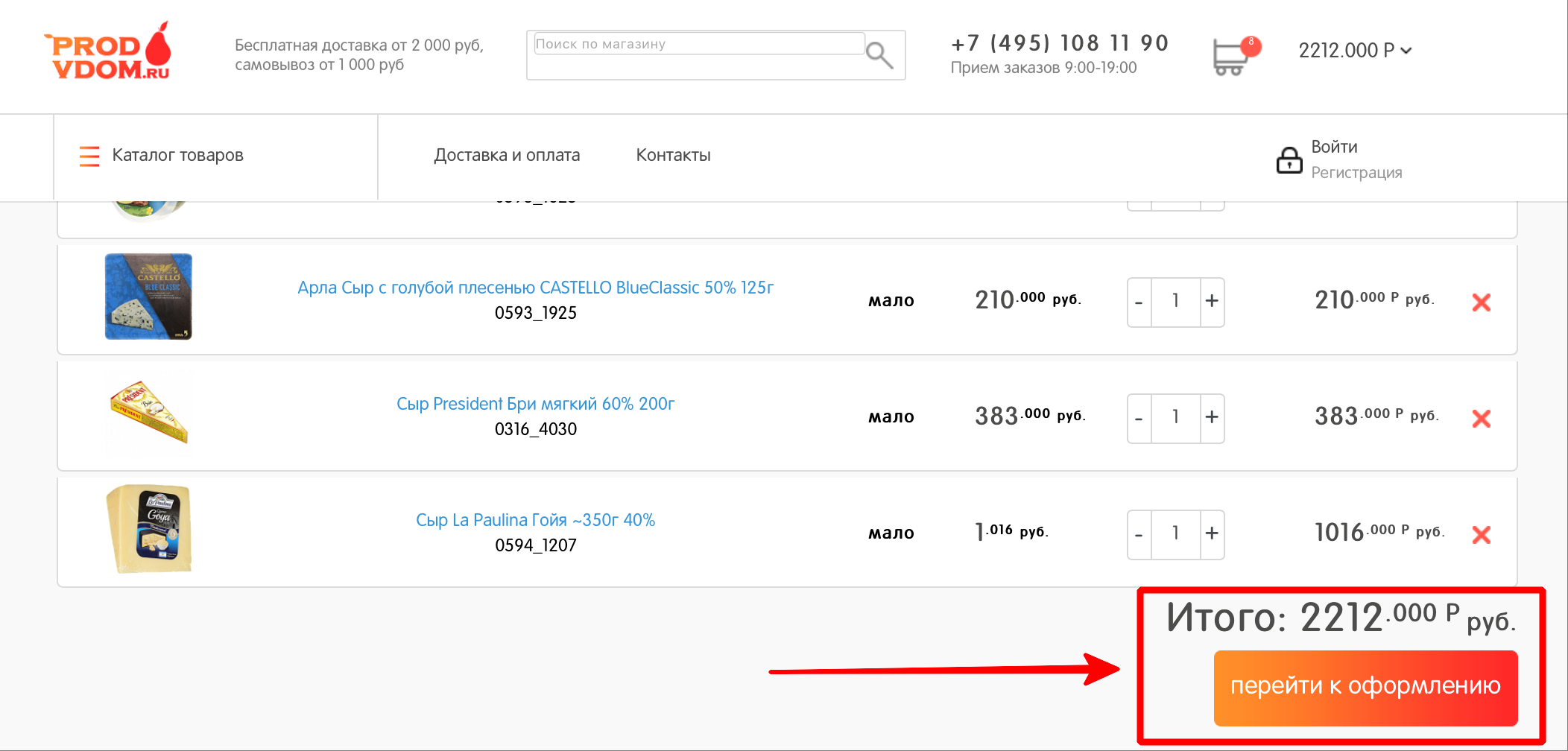Click the search magnifier icon
This screenshot has height=751, width=1568.
[879, 54]
